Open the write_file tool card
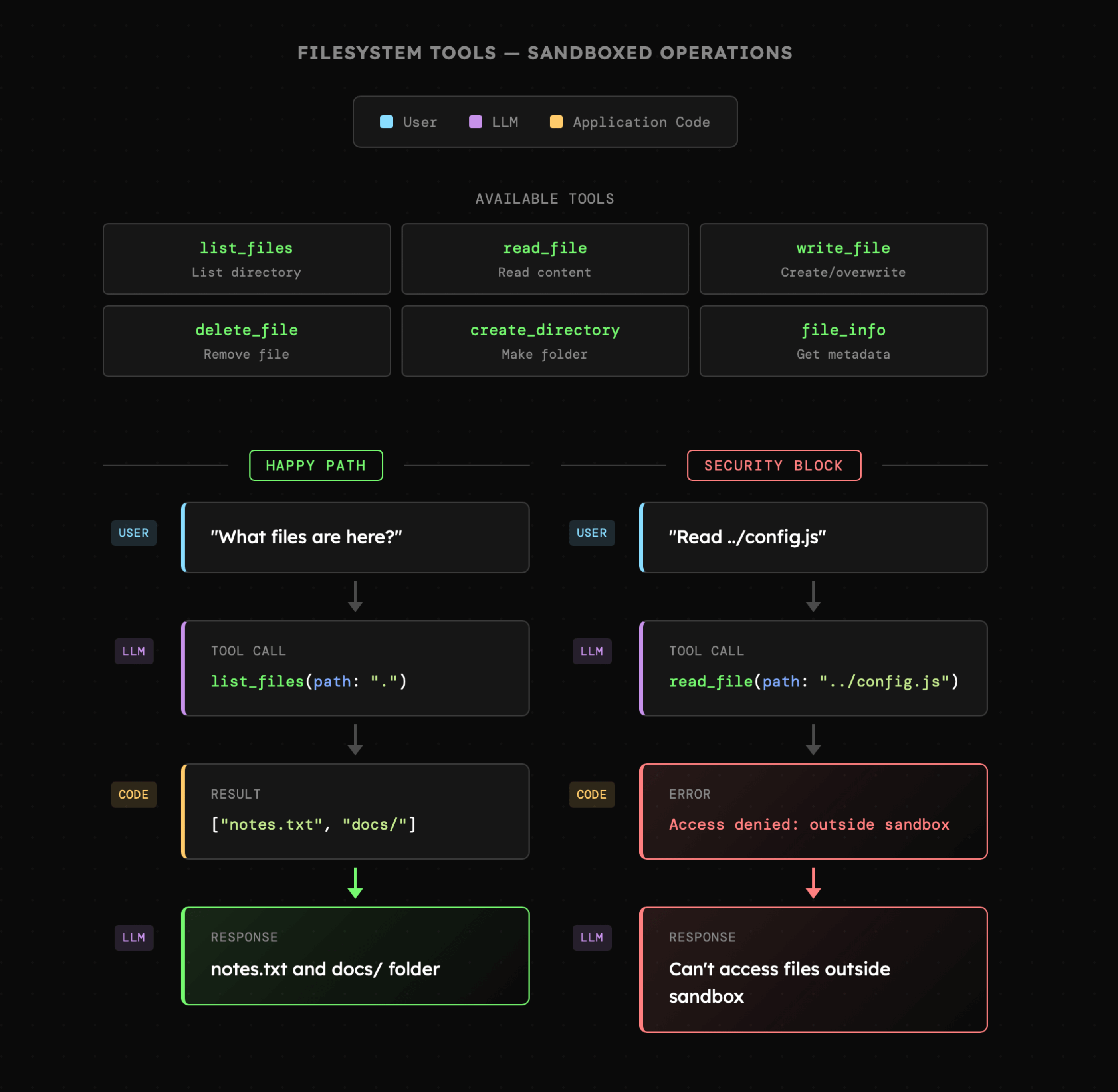Screen dimensions: 1118x1092 pos(843,259)
